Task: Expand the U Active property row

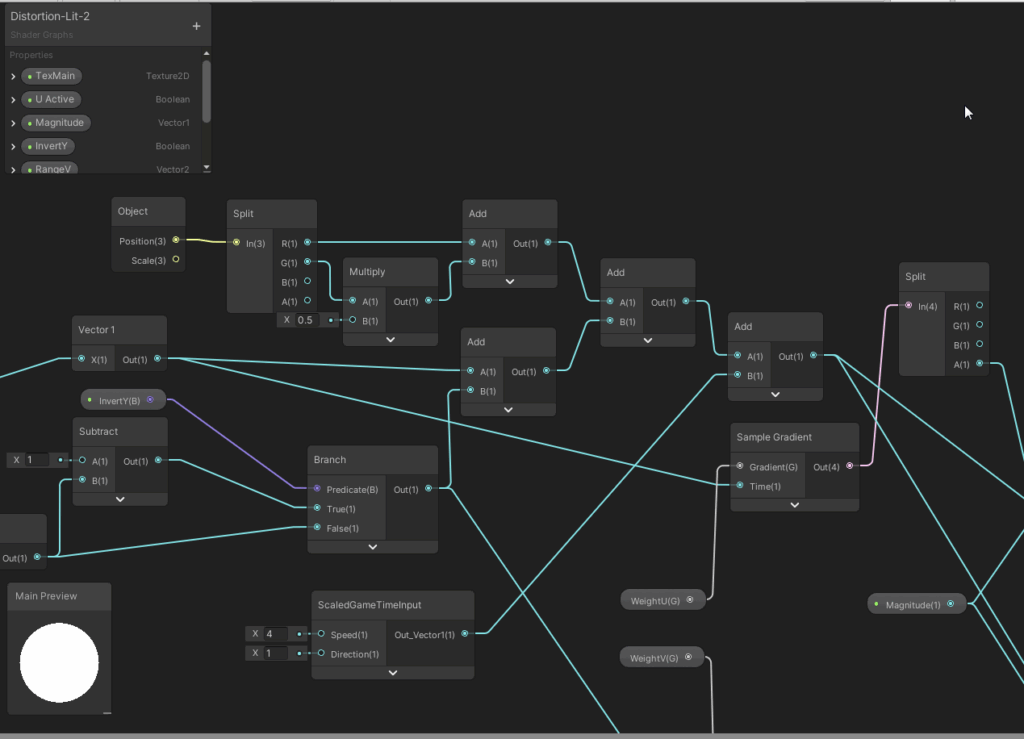Action: tap(14, 100)
